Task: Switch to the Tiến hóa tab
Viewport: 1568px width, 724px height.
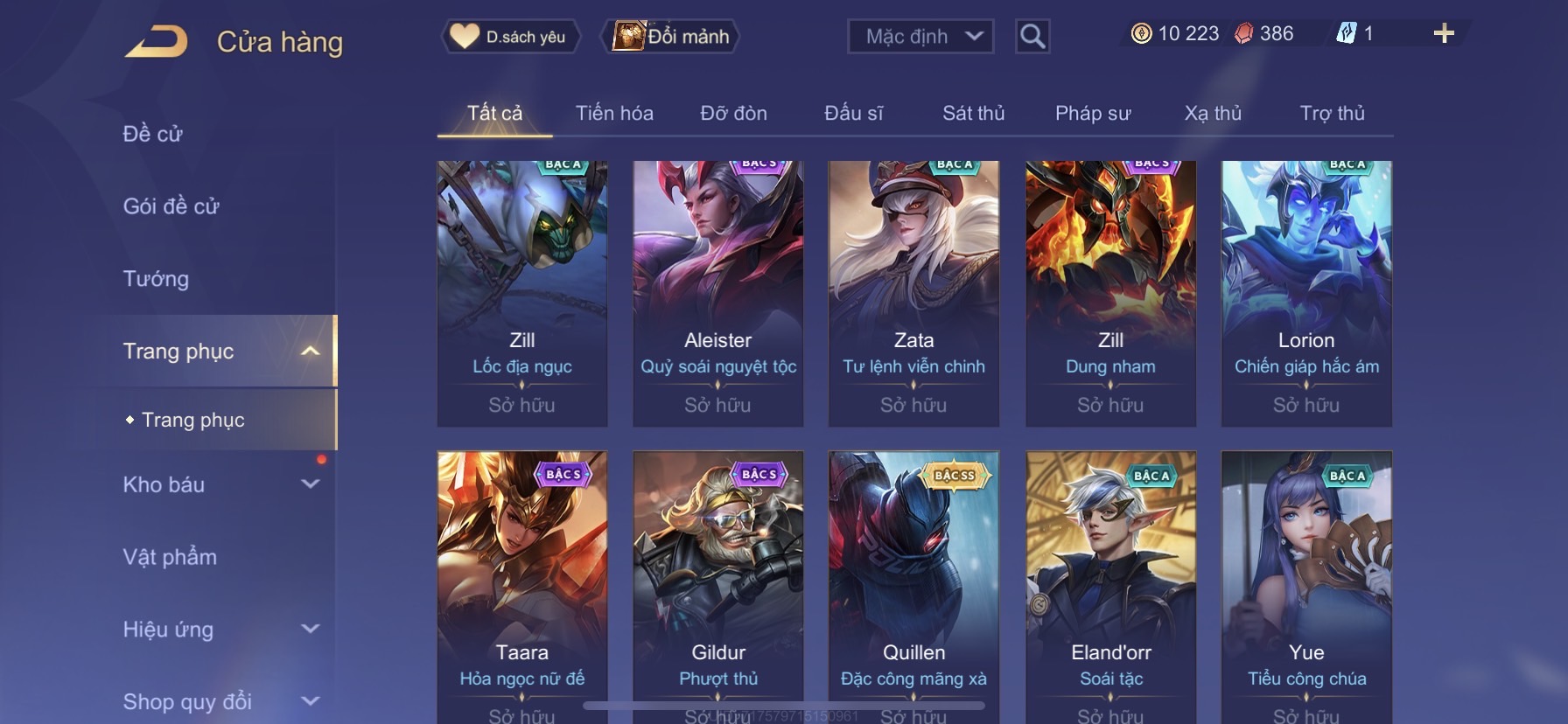Action: click(x=614, y=113)
